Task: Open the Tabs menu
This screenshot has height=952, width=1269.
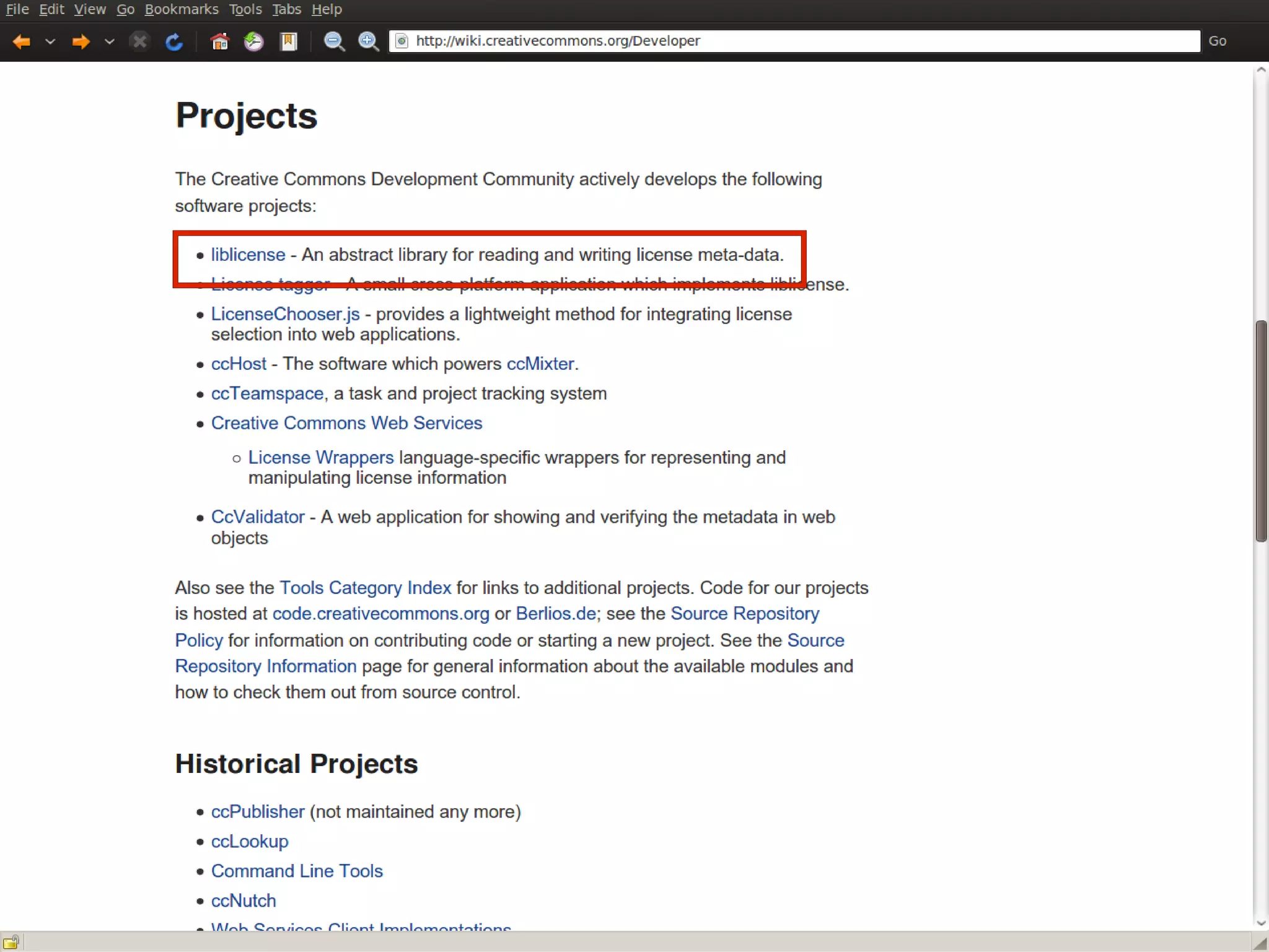Action: pyautogui.click(x=286, y=9)
